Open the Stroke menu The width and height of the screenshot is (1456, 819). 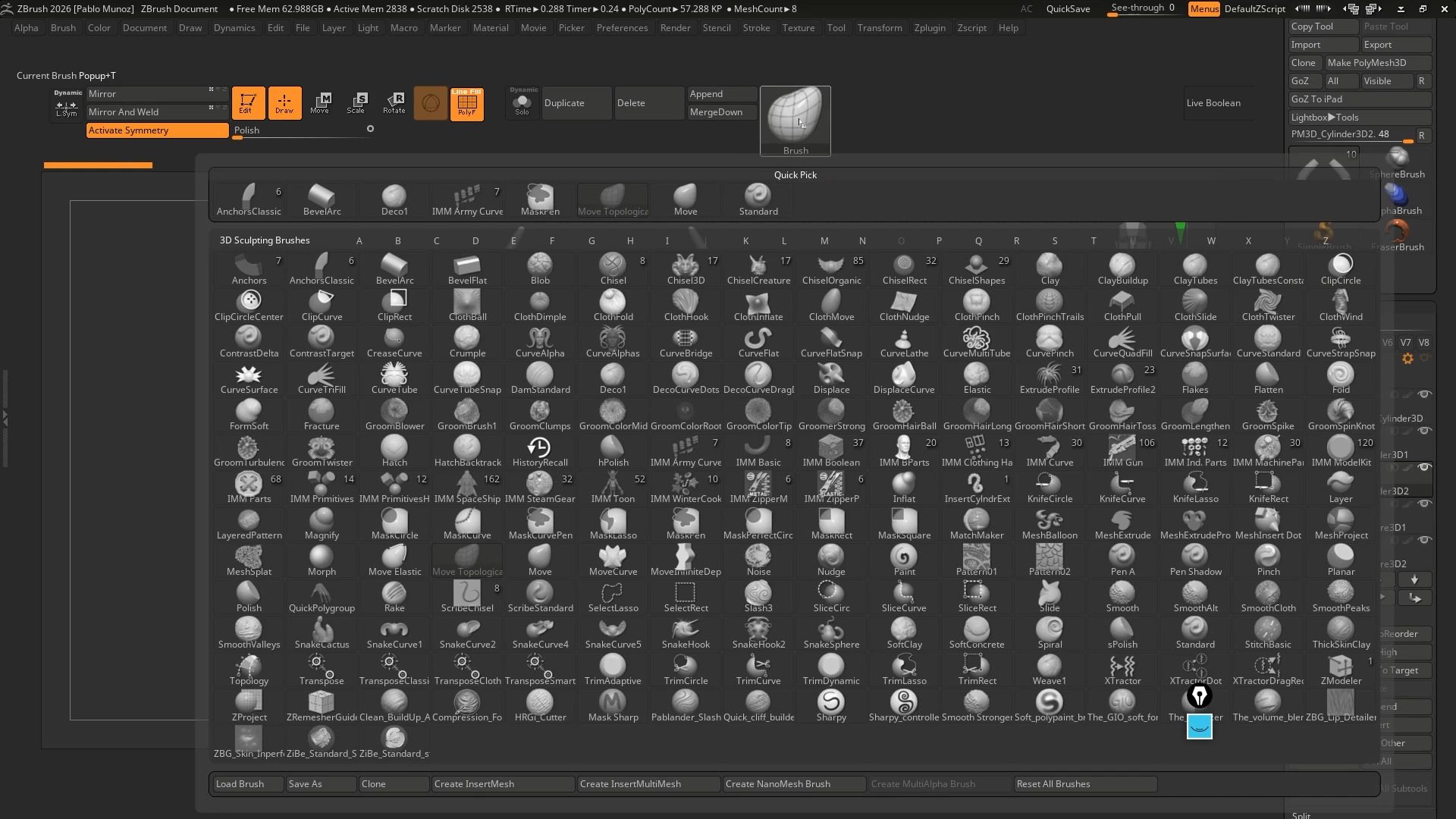pos(756,28)
